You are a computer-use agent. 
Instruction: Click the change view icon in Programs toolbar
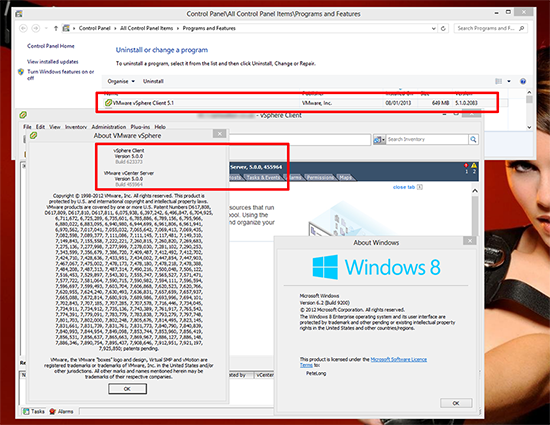(x=498, y=81)
